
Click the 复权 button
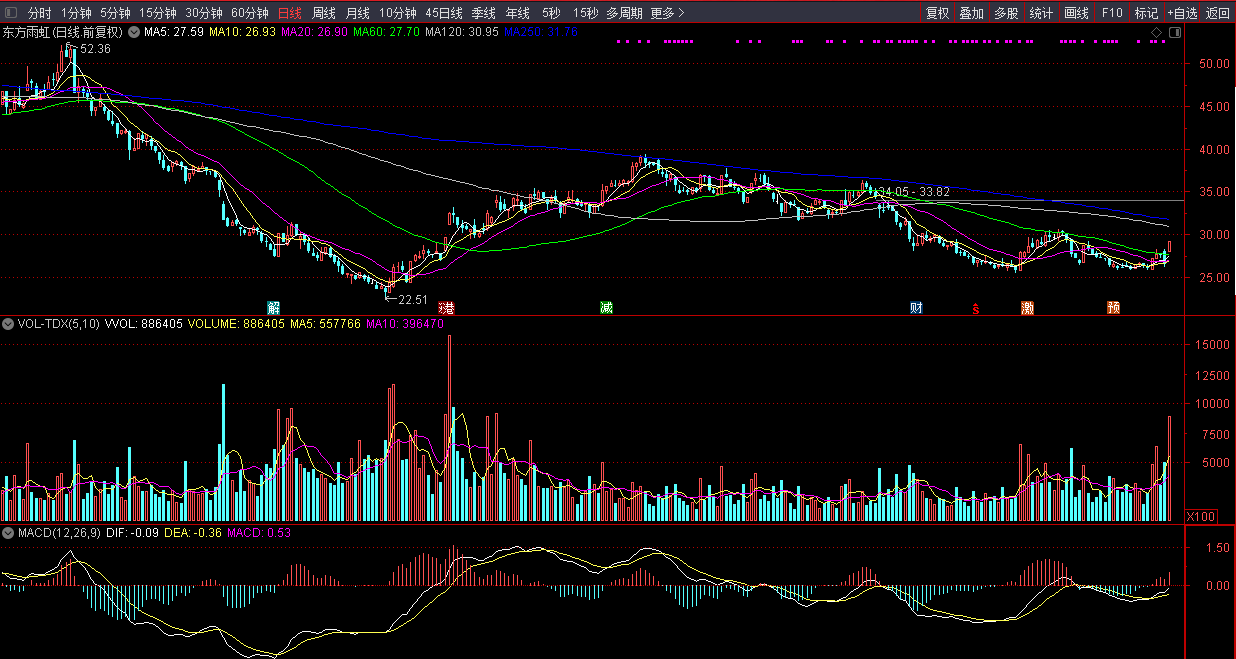(x=937, y=13)
